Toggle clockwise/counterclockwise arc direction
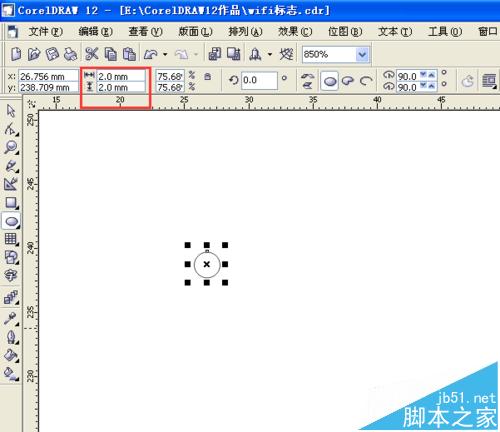Image resolution: width=500 pixels, height=432 pixels. (467, 81)
